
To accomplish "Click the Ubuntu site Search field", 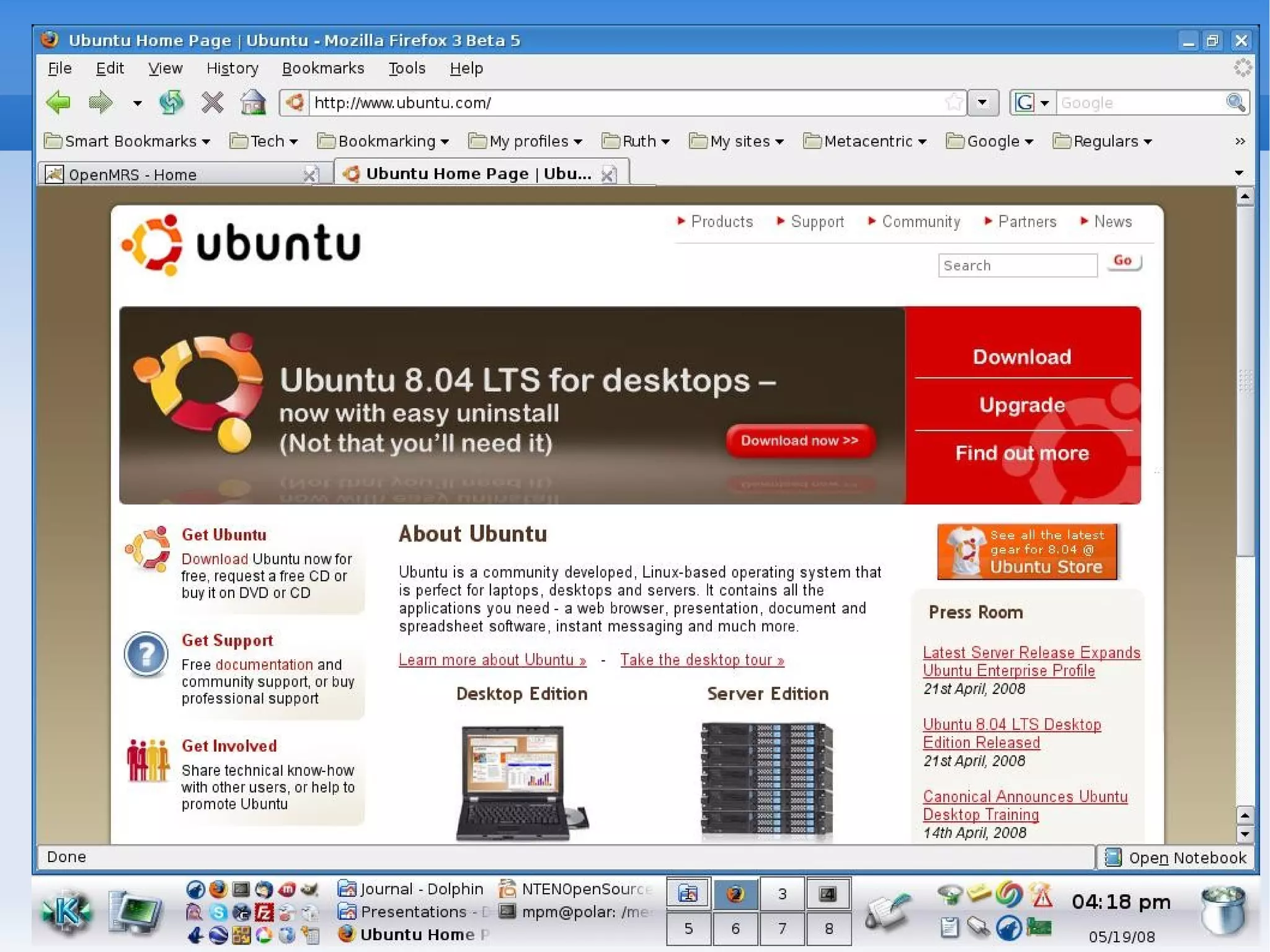I will [x=1017, y=265].
